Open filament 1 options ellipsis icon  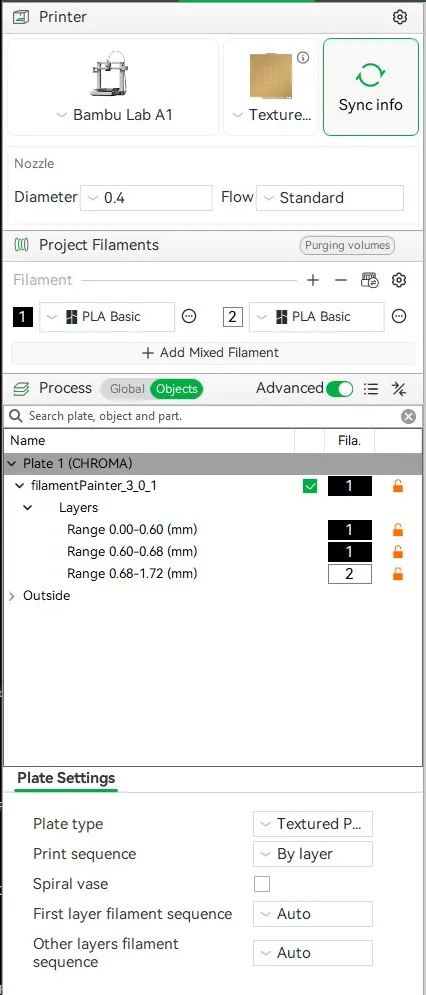point(189,316)
